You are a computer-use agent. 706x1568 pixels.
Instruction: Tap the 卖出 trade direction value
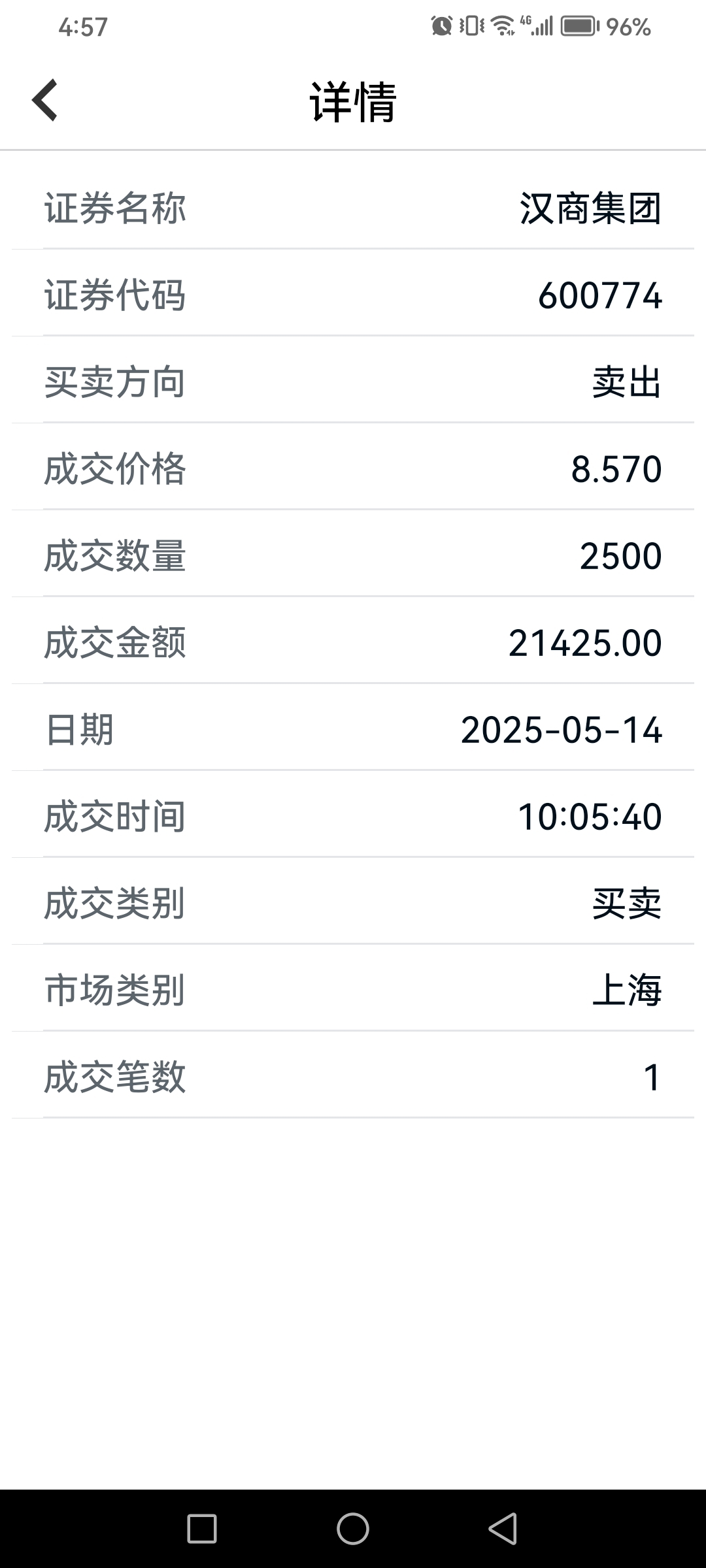pyautogui.click(x=627, y=382)
